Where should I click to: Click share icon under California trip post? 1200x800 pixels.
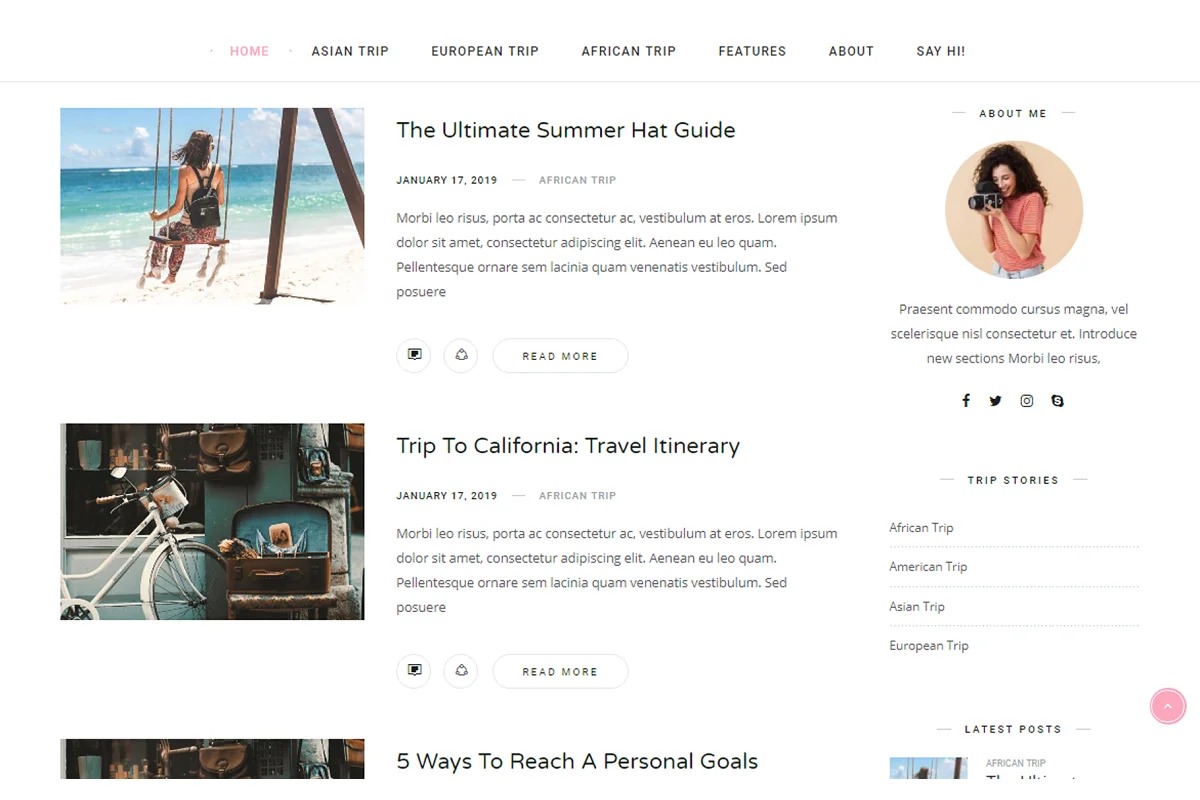coord(461,671)
